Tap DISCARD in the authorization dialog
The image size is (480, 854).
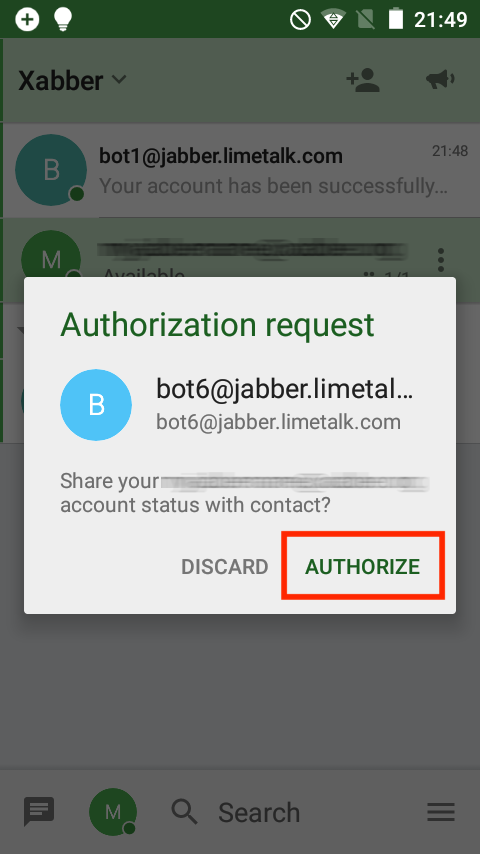224,567
